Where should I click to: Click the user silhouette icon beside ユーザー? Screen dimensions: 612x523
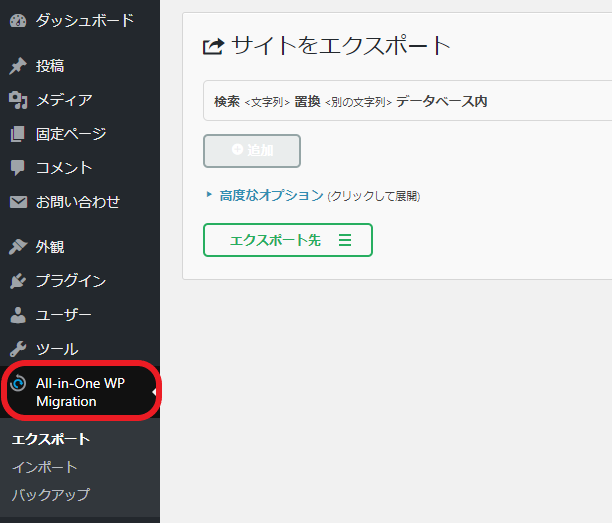tap(18, 315)
